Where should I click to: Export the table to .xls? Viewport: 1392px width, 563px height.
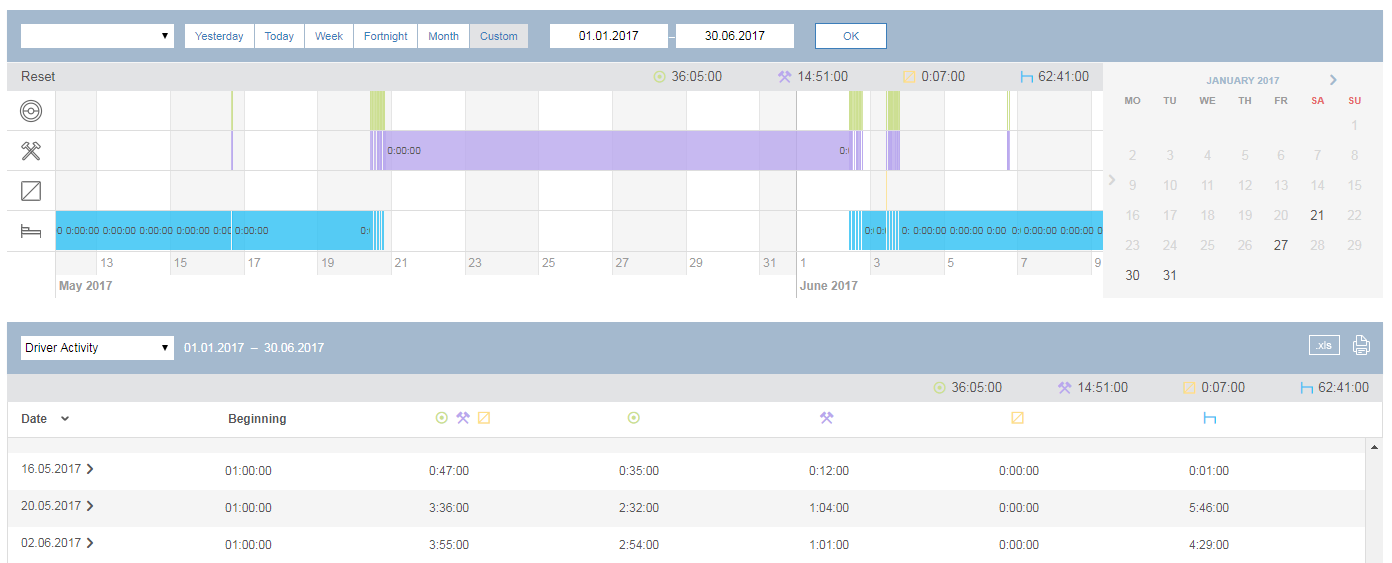click(1324, 346)
